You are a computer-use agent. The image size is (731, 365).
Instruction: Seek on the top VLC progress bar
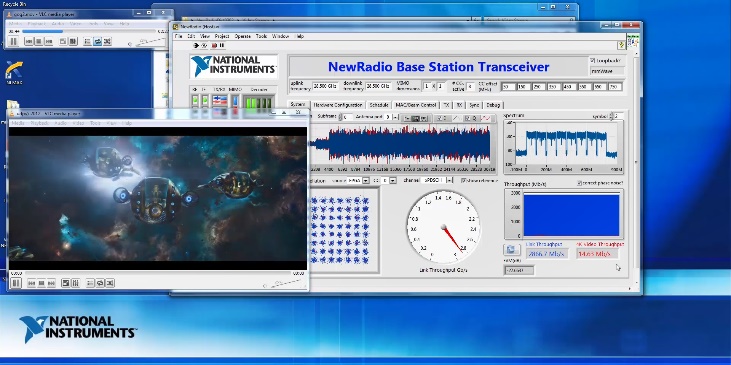point(89,31)
